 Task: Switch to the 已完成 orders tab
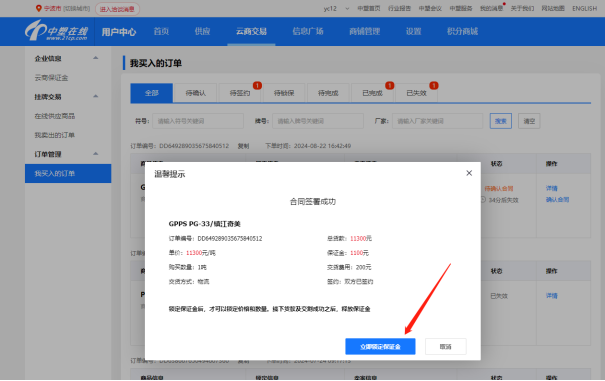(x=372, y=93)
